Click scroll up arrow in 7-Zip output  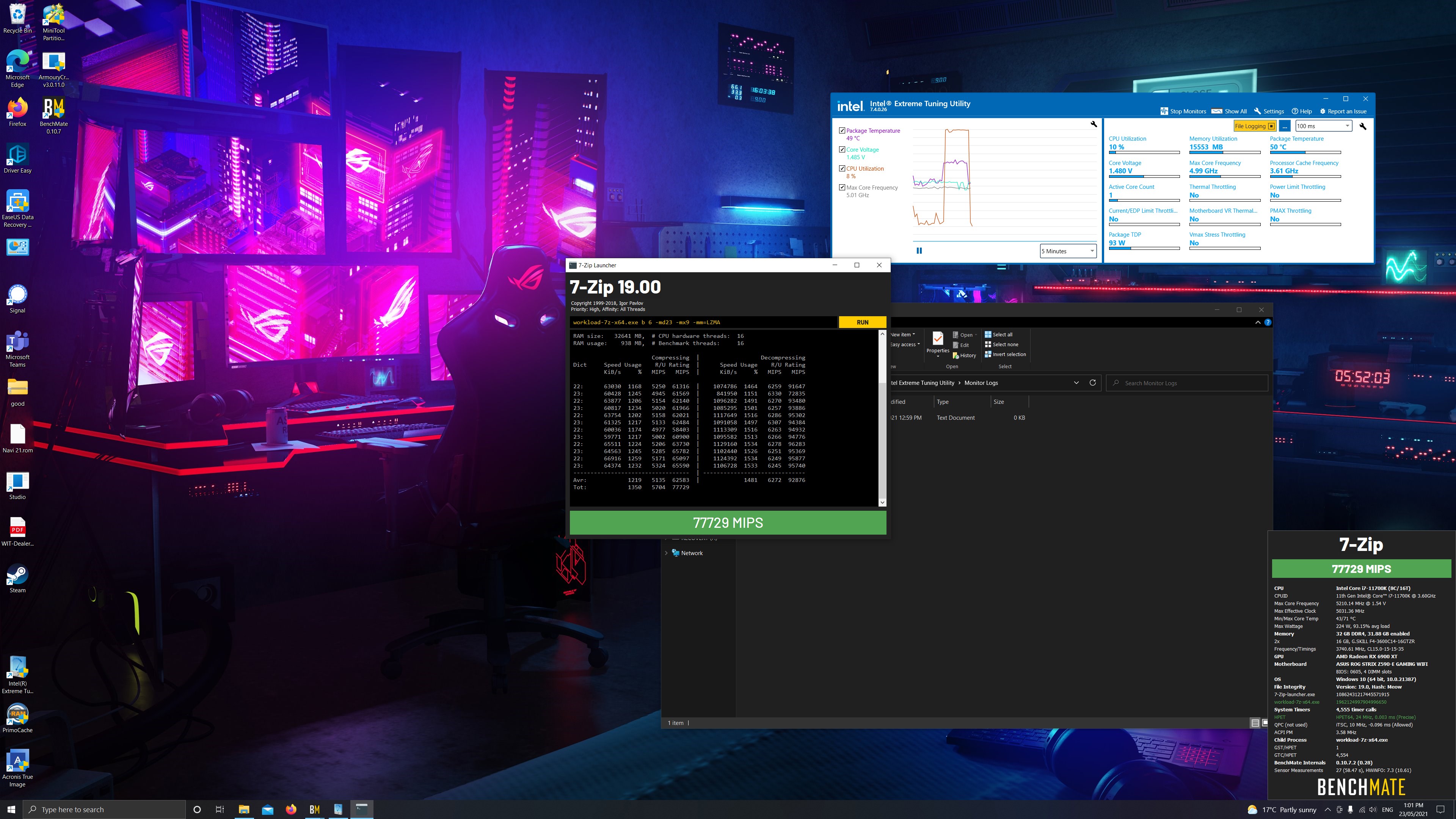tap(882, 334)
